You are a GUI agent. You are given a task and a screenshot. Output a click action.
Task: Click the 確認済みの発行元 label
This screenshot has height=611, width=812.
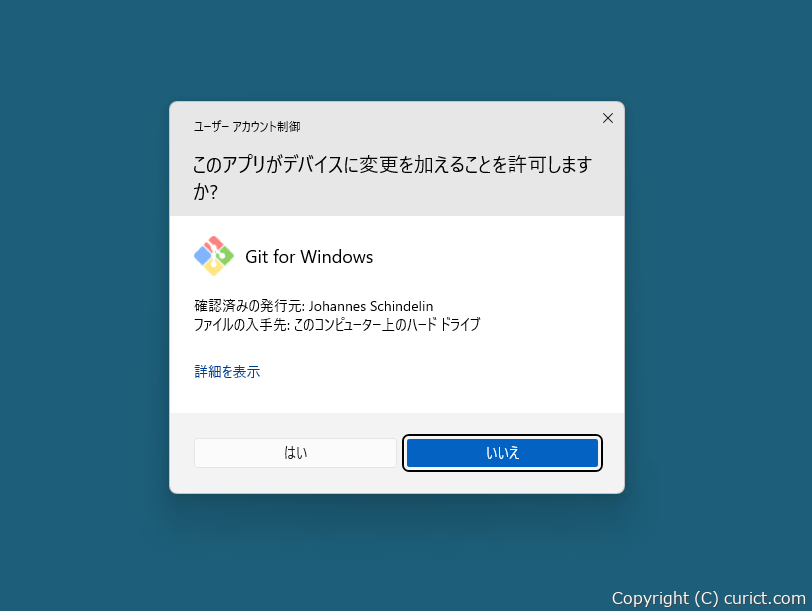(249, 306)
